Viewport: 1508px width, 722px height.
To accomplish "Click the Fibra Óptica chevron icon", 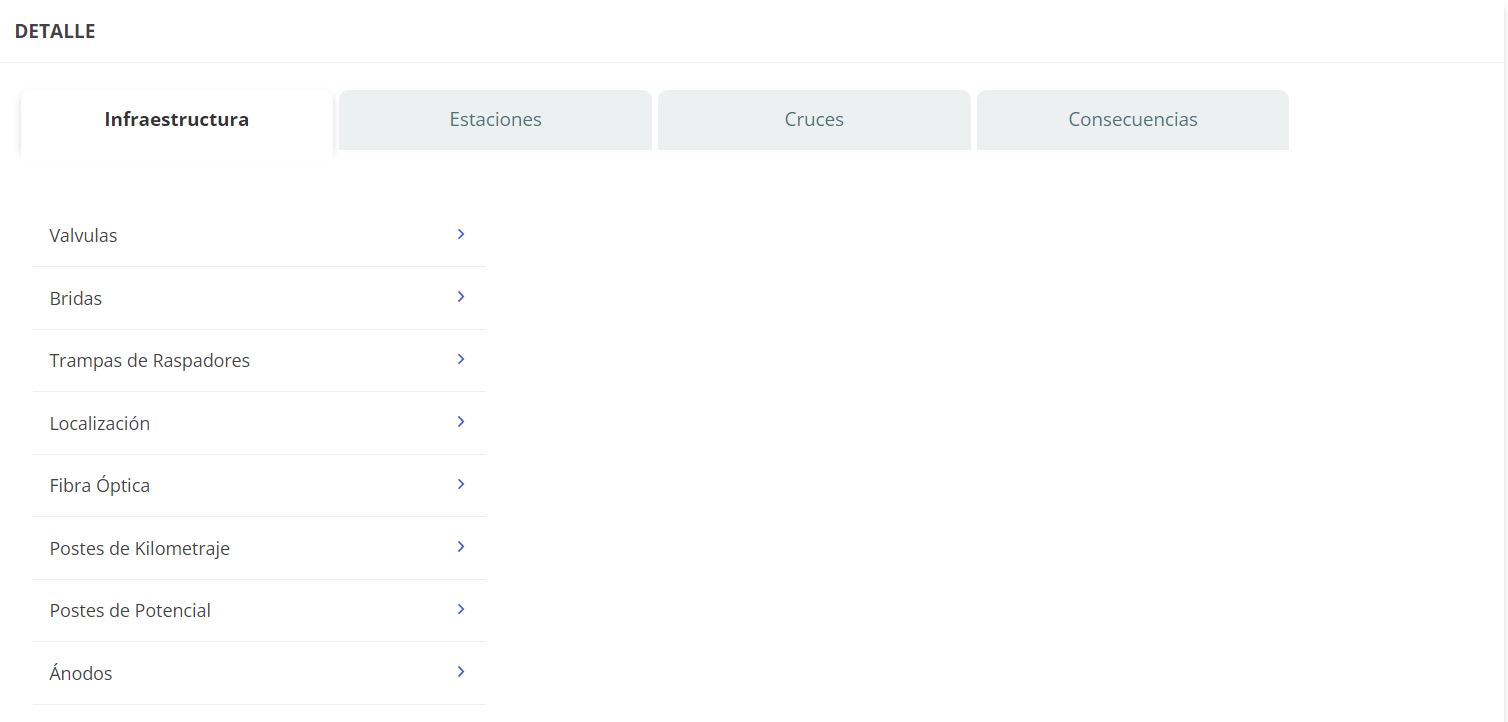I will [x=461, y=484].
